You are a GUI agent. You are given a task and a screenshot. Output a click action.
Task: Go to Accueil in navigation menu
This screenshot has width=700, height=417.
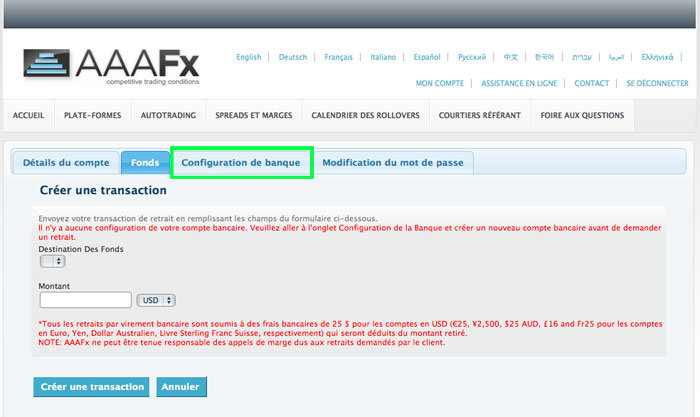[28, 115]
